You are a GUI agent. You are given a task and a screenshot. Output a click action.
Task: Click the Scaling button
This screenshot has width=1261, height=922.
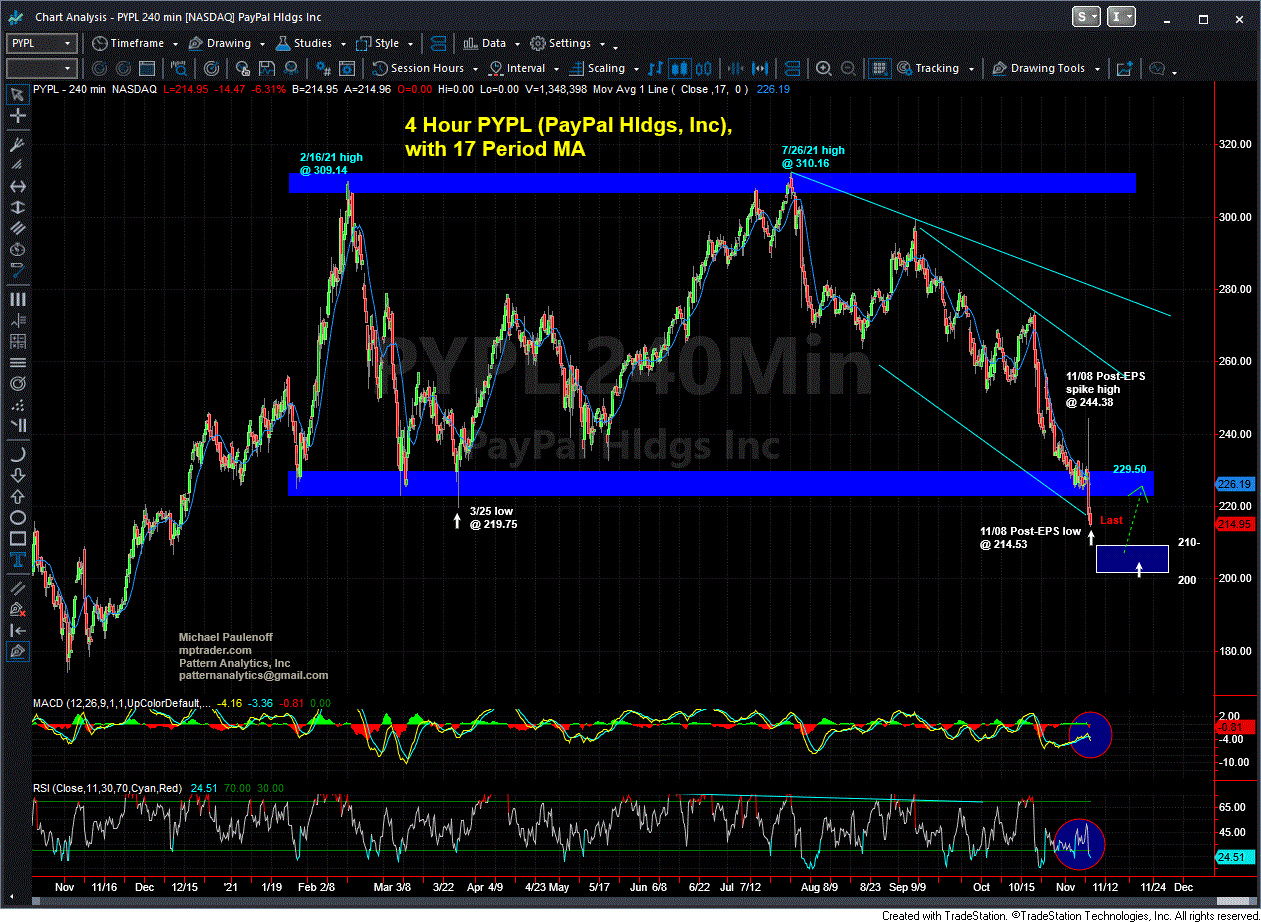596,68
